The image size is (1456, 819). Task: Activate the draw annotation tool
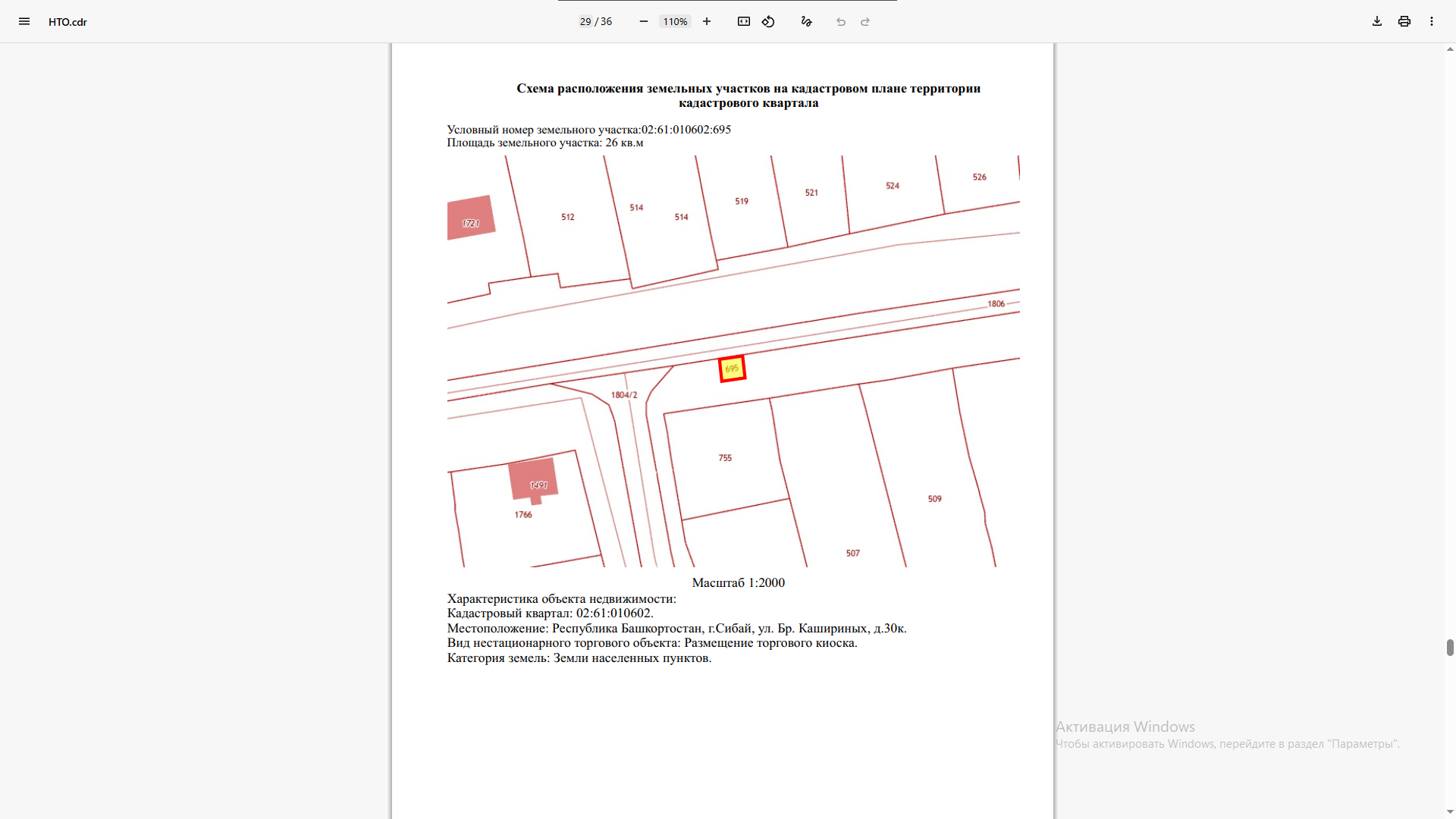807,21
